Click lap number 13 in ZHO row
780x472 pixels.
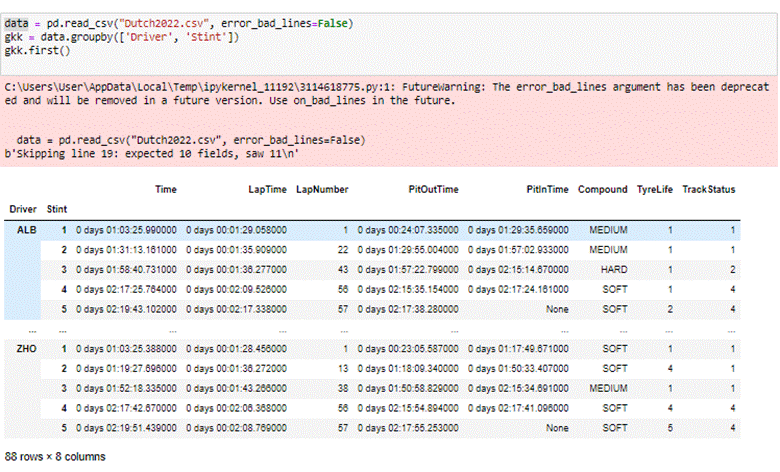click(x=343, y=369)
